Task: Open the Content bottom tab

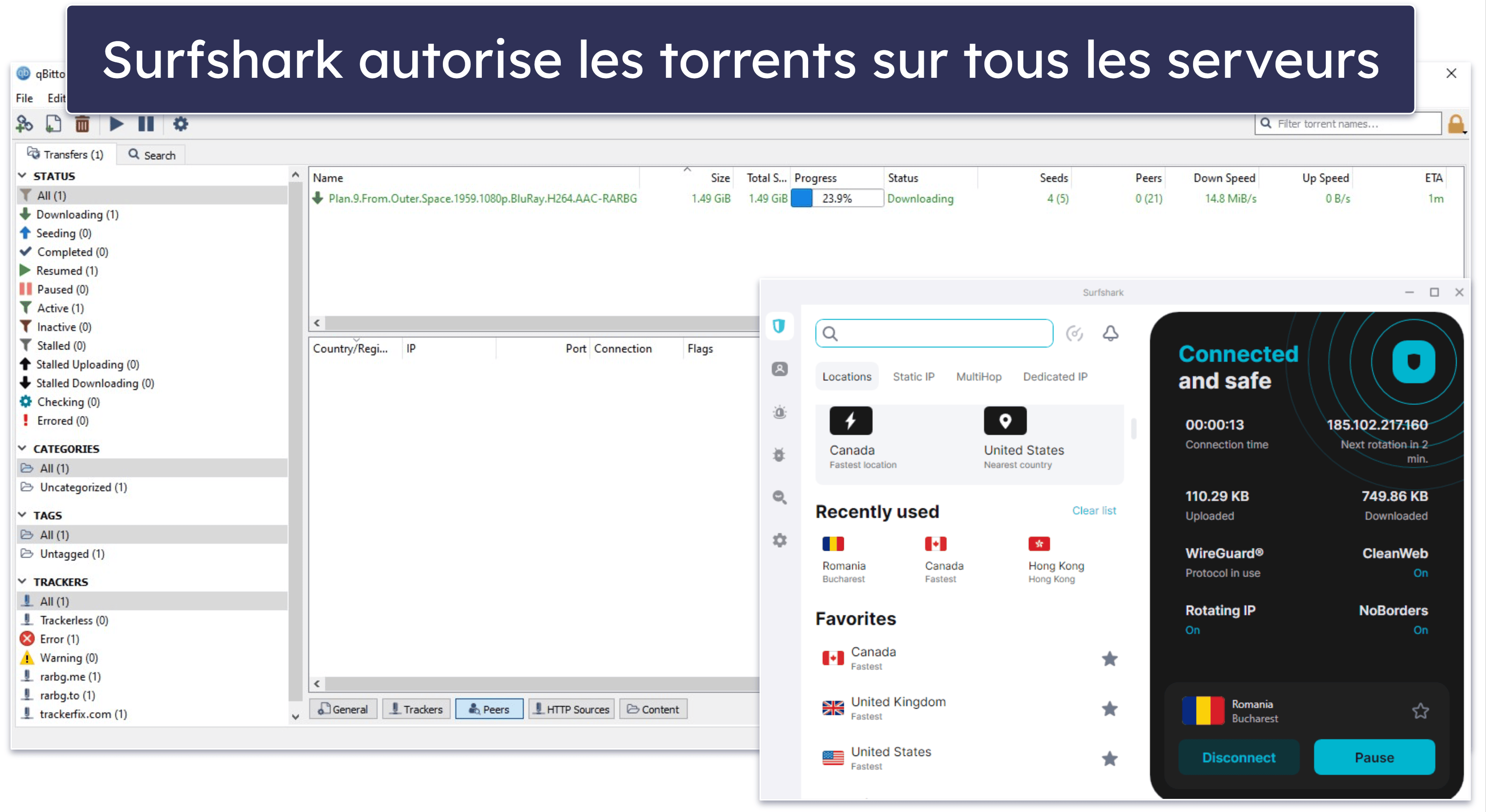Action: (x=653, y=709)
